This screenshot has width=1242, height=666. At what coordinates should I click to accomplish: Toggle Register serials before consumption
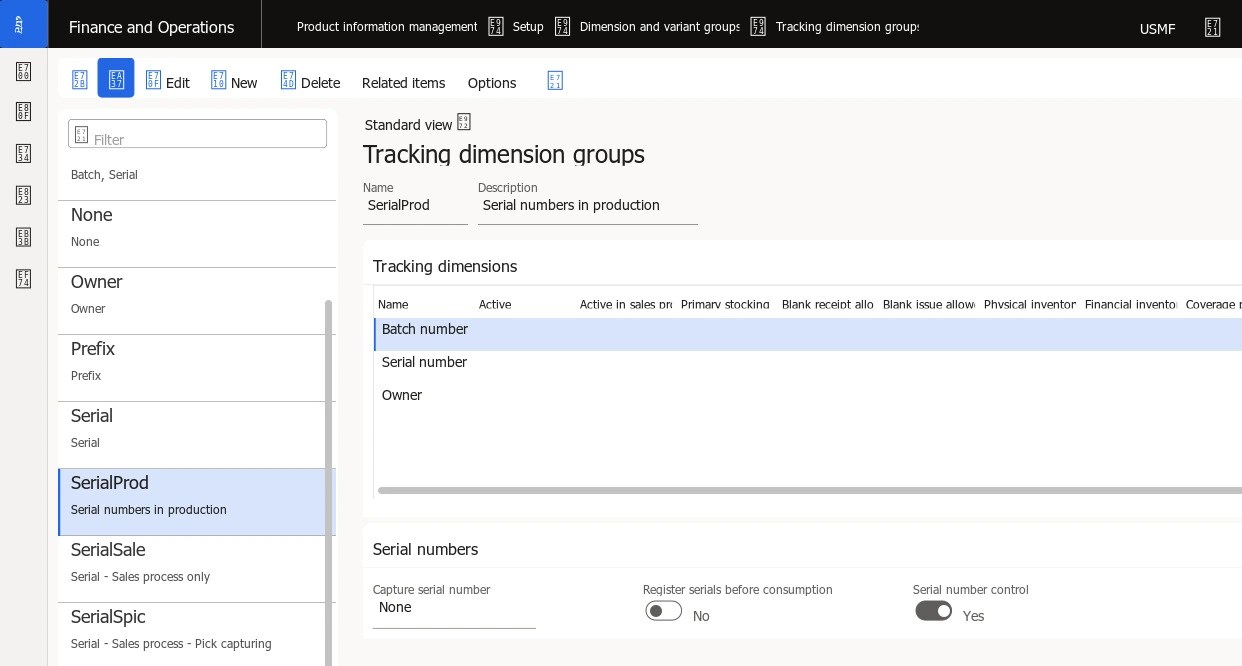click(664, 611)
